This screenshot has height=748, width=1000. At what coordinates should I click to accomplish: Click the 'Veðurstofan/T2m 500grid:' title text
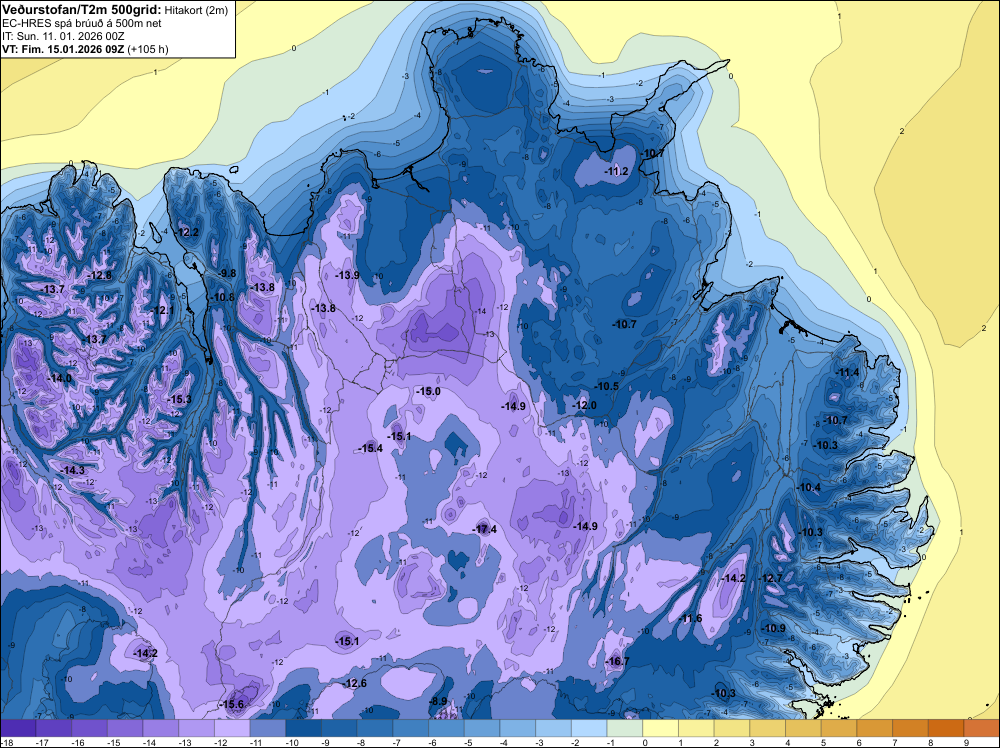coord(80,10)
